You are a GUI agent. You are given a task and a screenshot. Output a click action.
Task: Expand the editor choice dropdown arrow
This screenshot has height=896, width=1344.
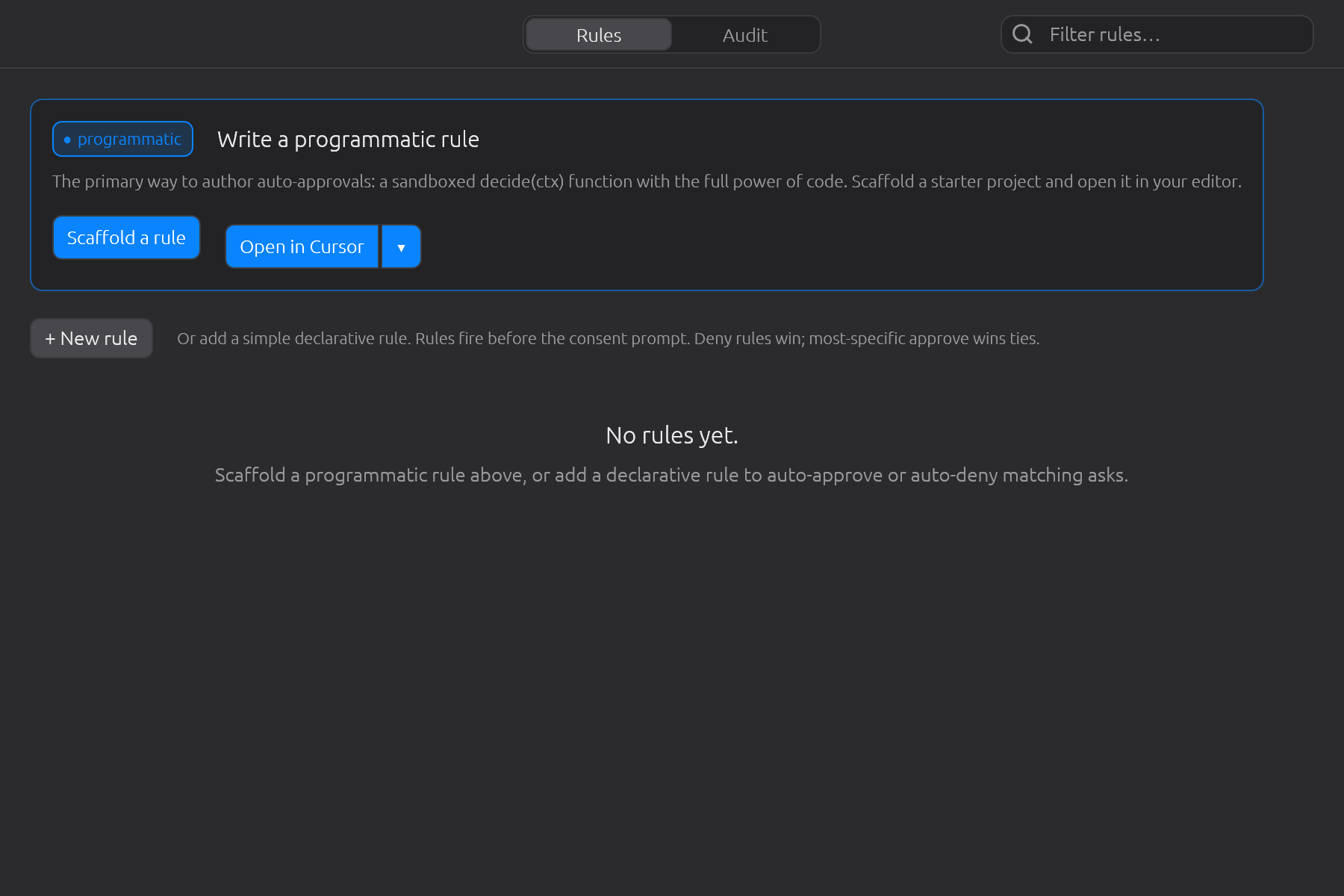pyautogui.click(x=402, y=246)
